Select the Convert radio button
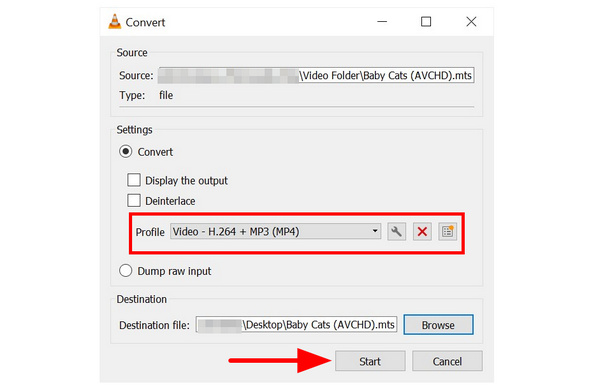 pyautogui.click(x=126, y=152)
